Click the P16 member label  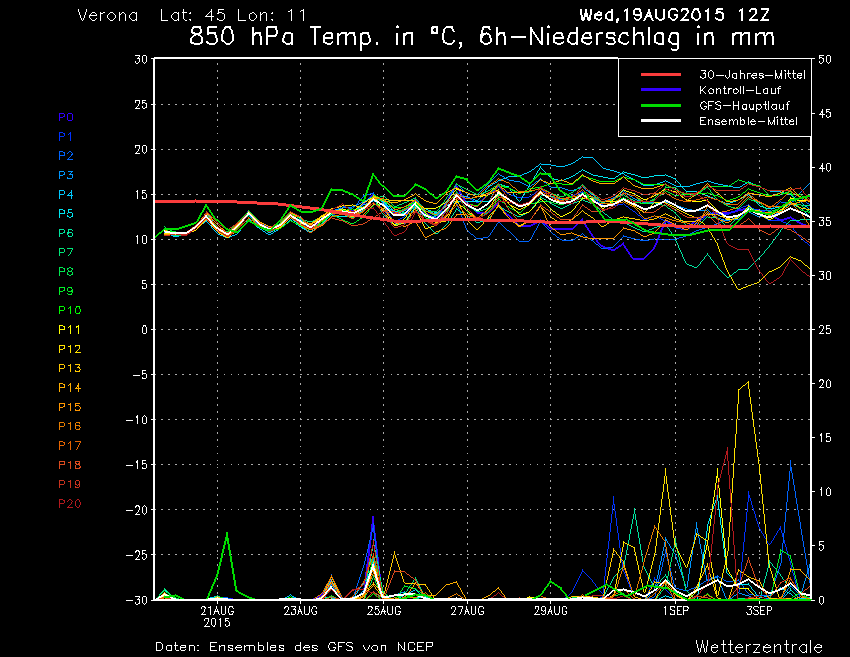click(x=70, y=426)
